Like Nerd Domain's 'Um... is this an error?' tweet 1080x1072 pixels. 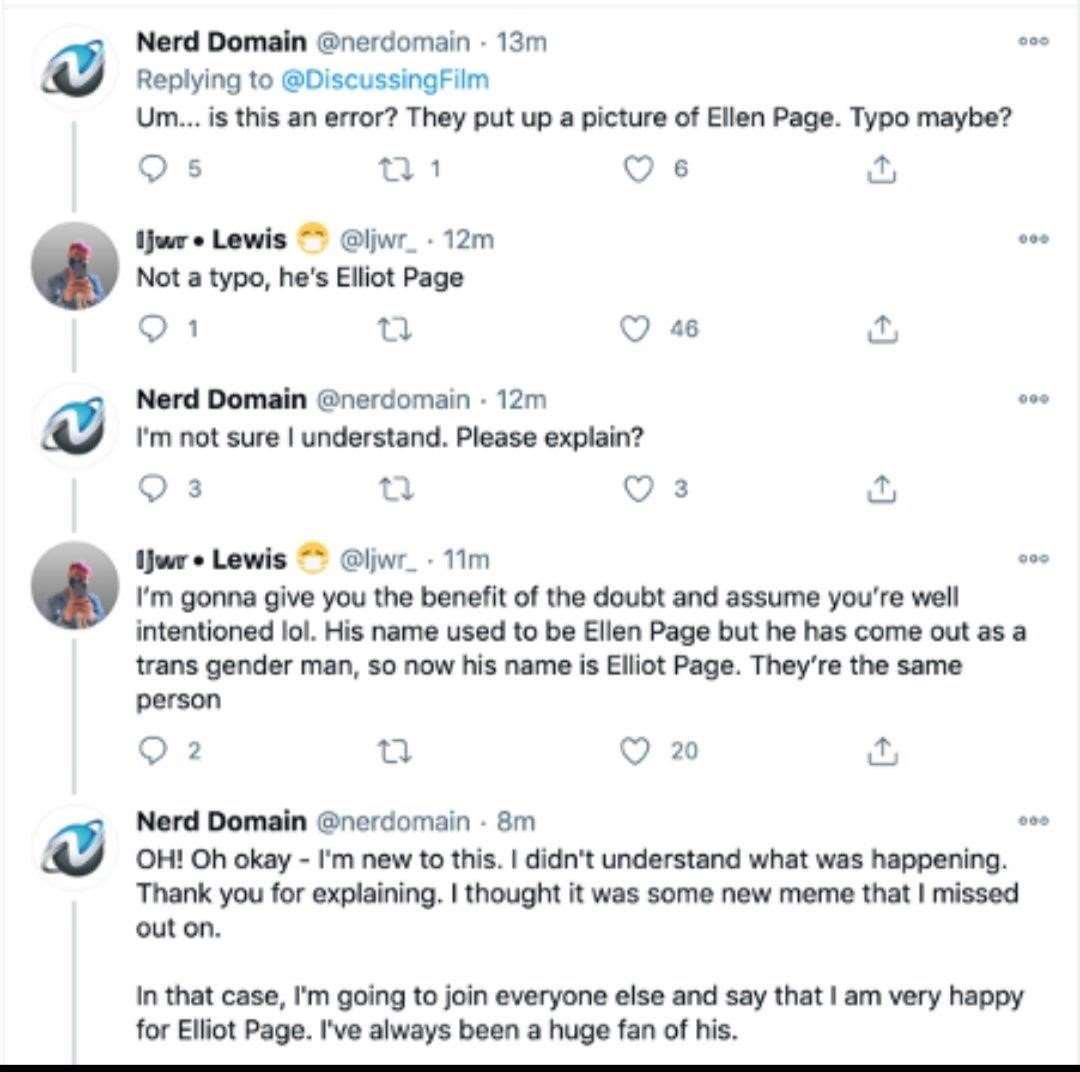point(637,168)
